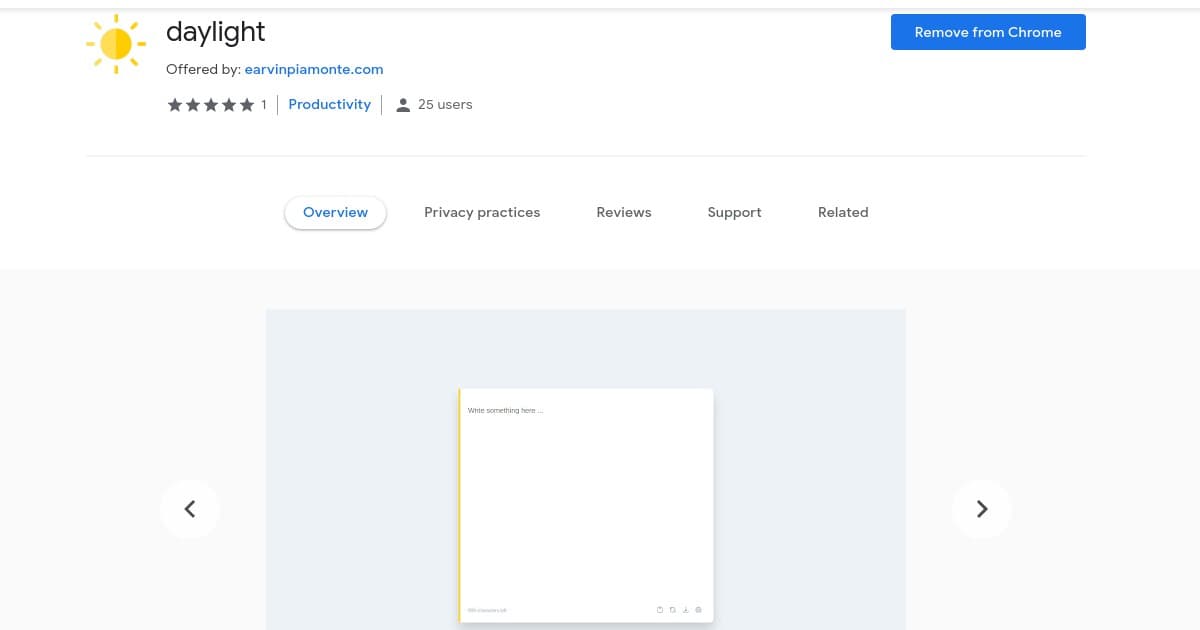Open the Reviews tab
Viewport: 1200px width, 630px height.
click(624, 212)
